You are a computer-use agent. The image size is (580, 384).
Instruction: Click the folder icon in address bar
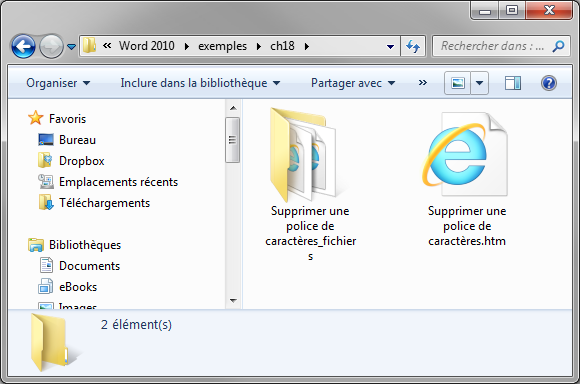89,46
